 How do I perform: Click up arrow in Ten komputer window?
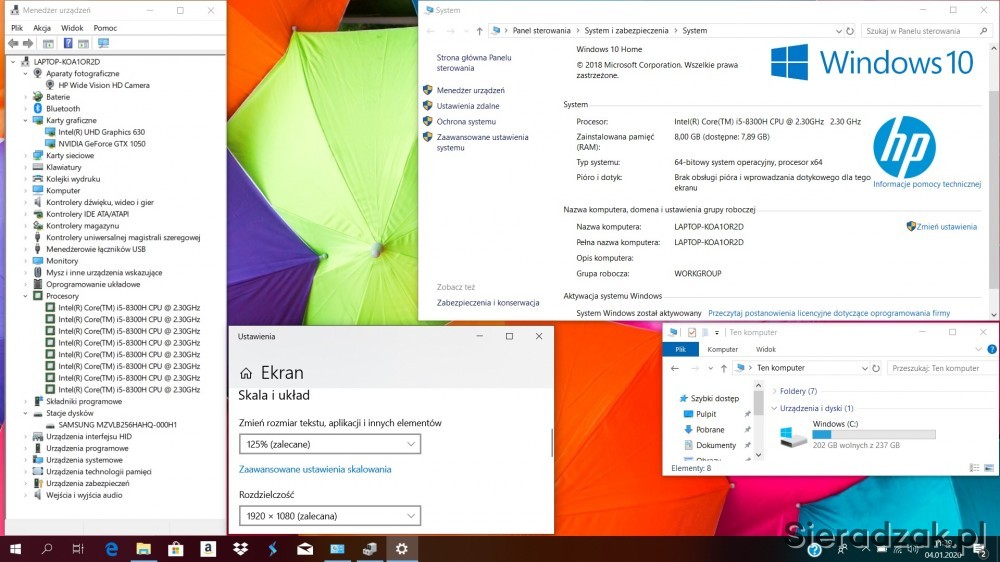[723, 368]
